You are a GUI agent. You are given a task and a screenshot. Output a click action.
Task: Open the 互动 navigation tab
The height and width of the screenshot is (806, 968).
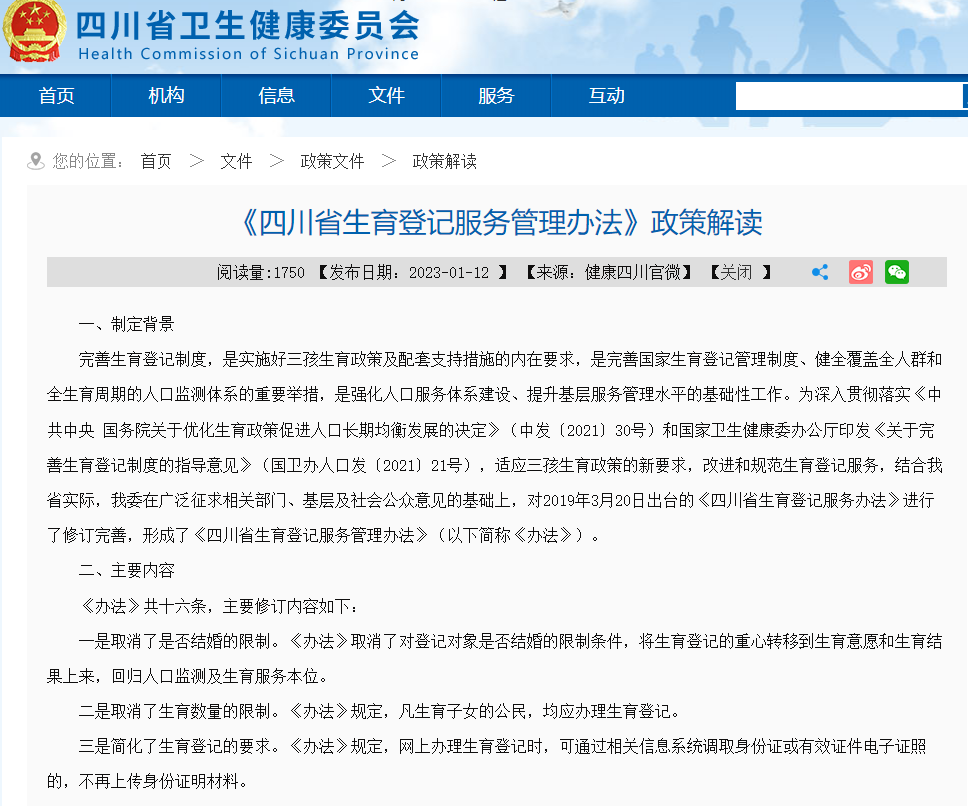(606, 96)
